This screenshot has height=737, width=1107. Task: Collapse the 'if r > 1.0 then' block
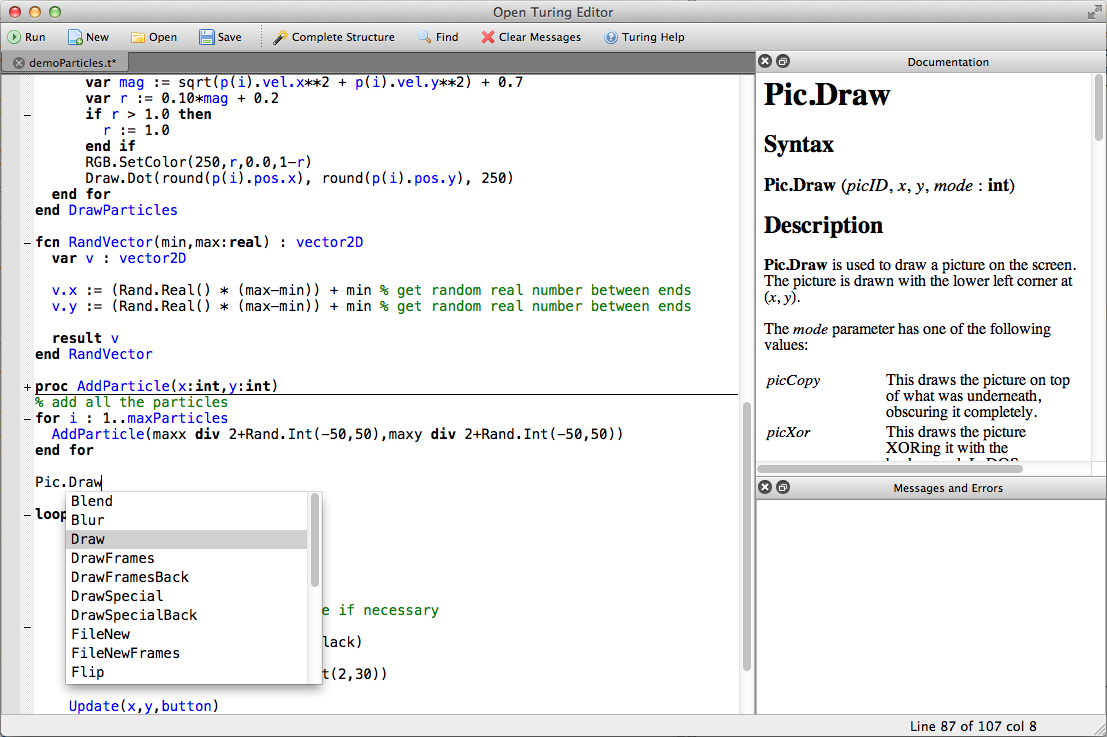28,114
